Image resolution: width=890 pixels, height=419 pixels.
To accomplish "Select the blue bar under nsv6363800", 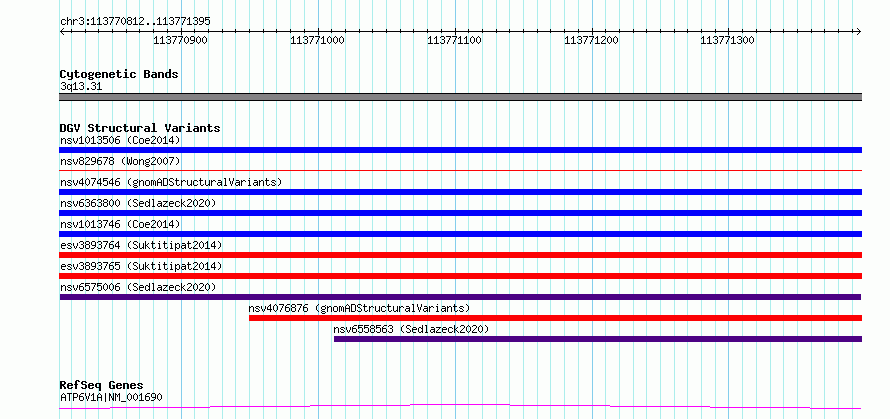I will tap(460, 213).
